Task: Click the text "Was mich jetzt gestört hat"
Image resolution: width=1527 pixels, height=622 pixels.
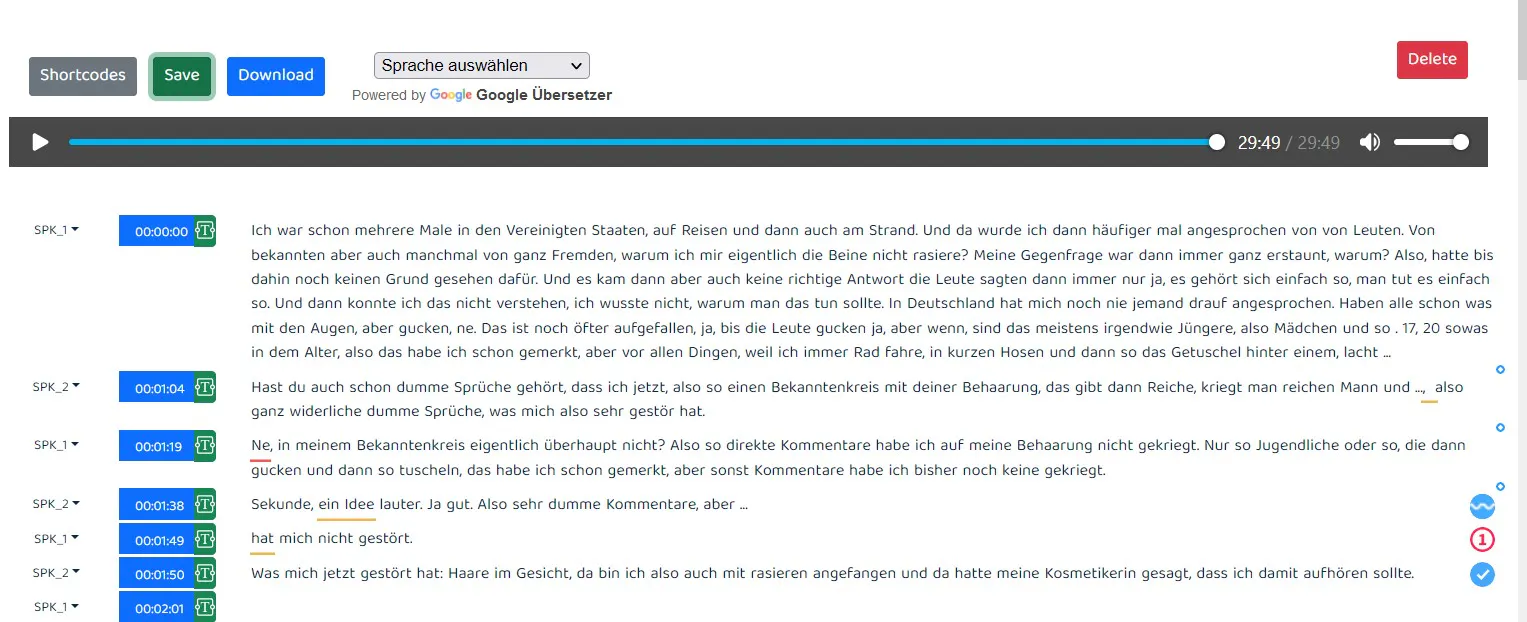Action: click(347, 573)
